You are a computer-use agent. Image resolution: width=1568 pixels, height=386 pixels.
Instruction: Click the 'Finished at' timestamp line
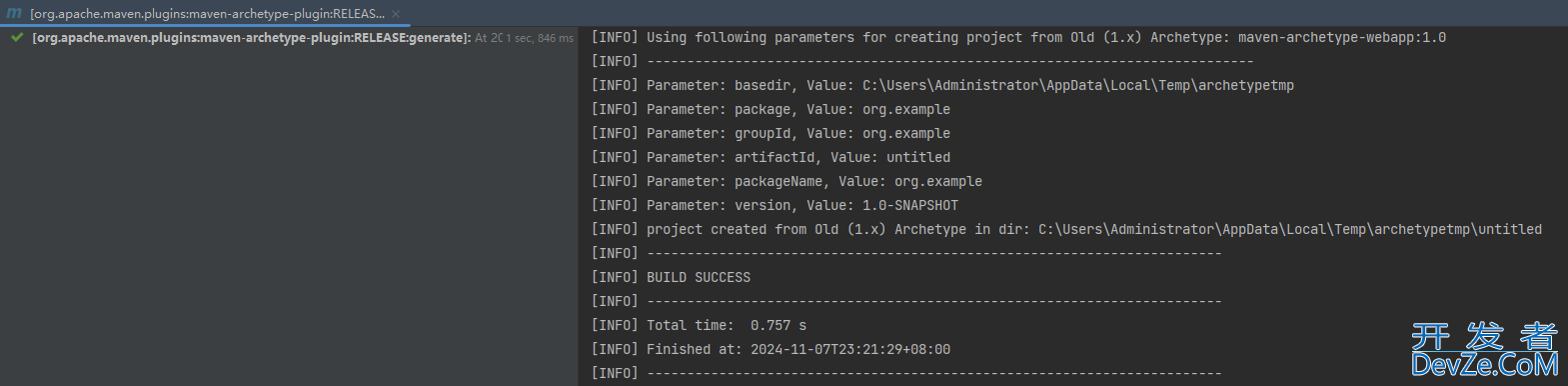pos(771,349)
